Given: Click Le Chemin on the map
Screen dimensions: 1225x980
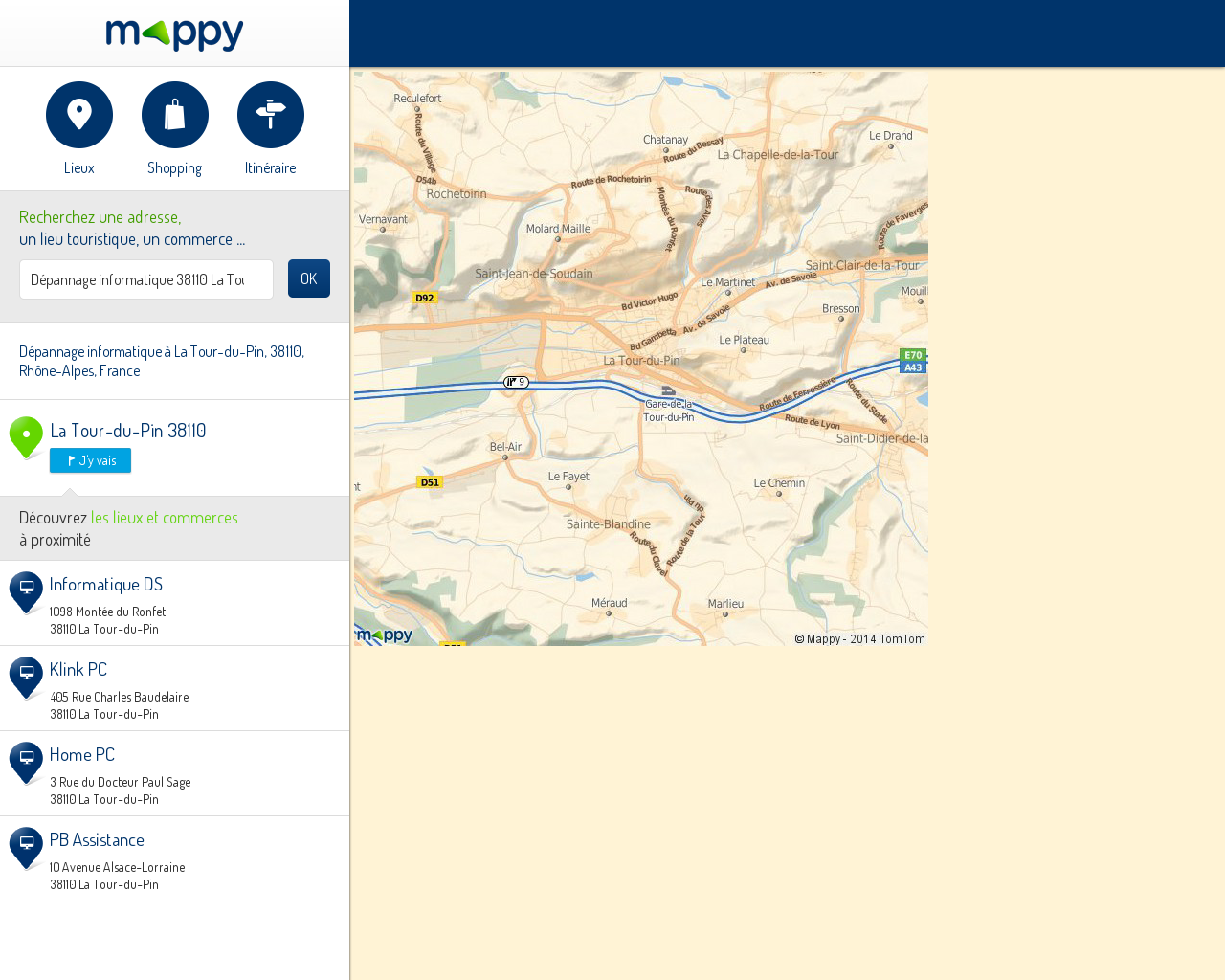Looking at the screenshot, I should (779, 483).
